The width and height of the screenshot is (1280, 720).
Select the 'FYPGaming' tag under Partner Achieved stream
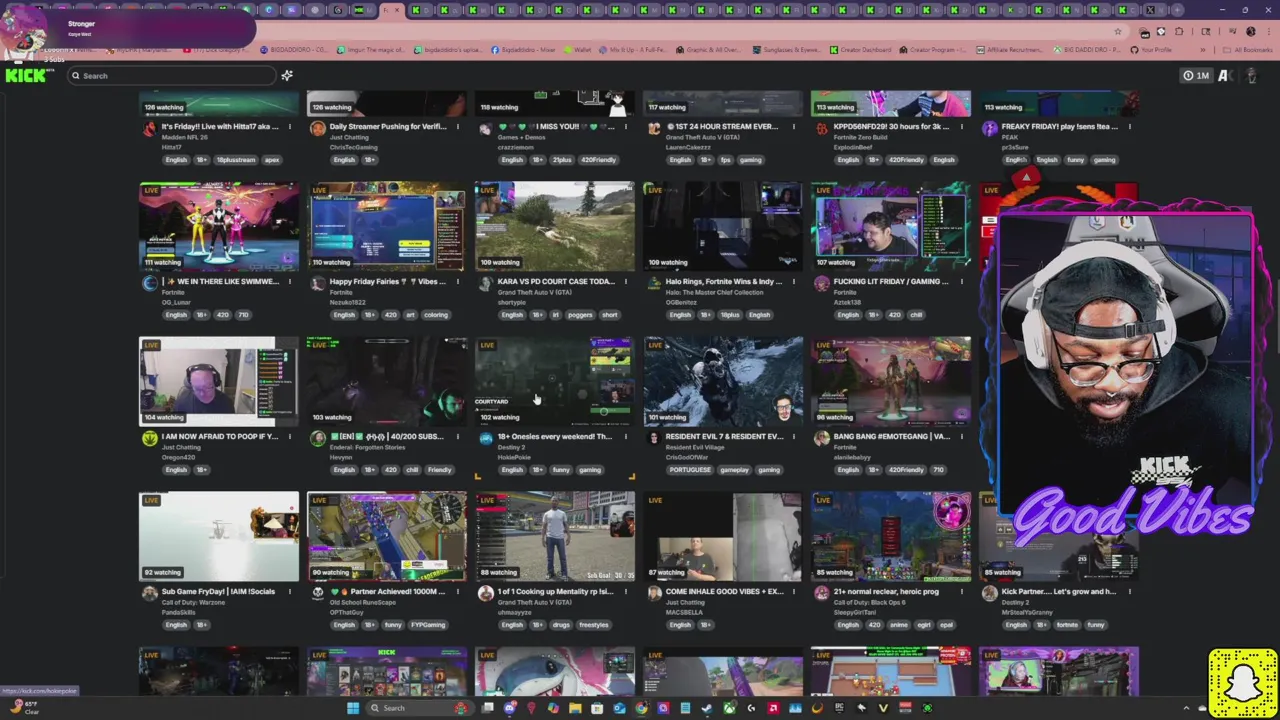428,625
